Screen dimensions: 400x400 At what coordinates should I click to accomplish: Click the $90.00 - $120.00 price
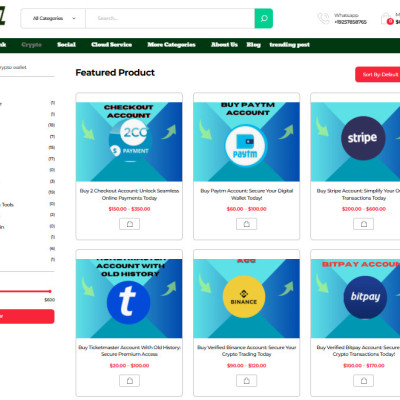pos(247,366)
